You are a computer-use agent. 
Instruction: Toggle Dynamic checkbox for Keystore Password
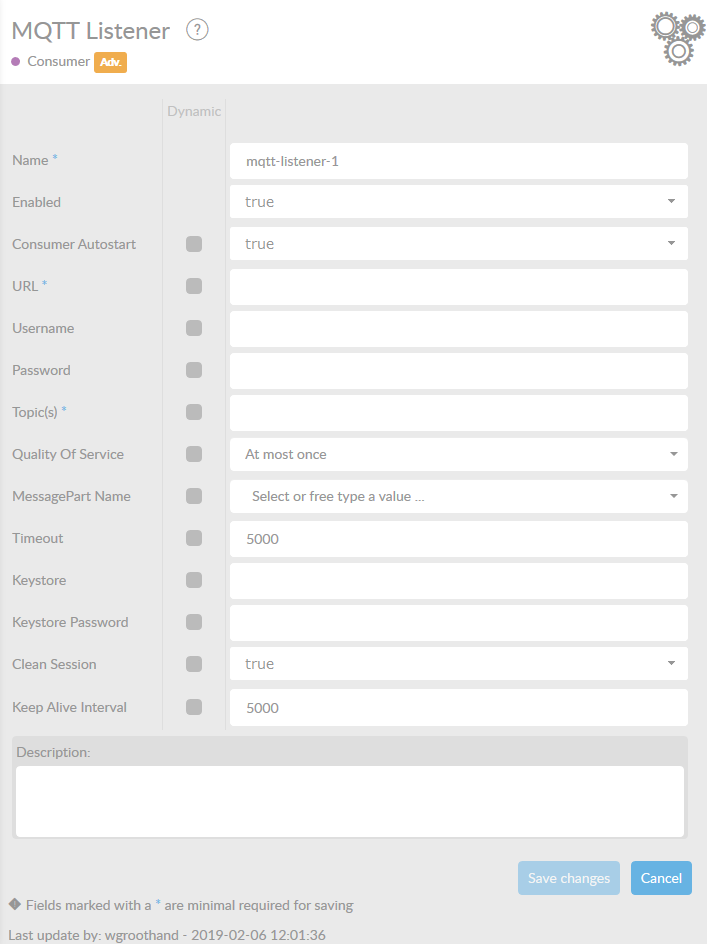pyautogui.click(x=194, y=622)
